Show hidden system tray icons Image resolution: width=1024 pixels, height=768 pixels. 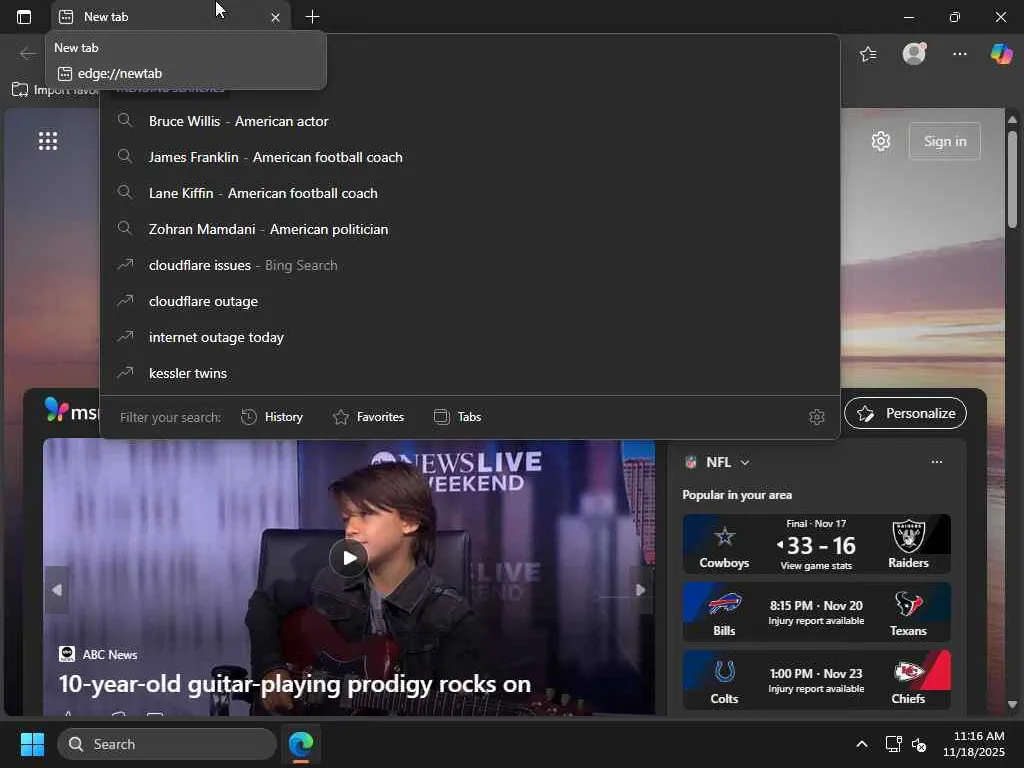click(x=862, y=744)
